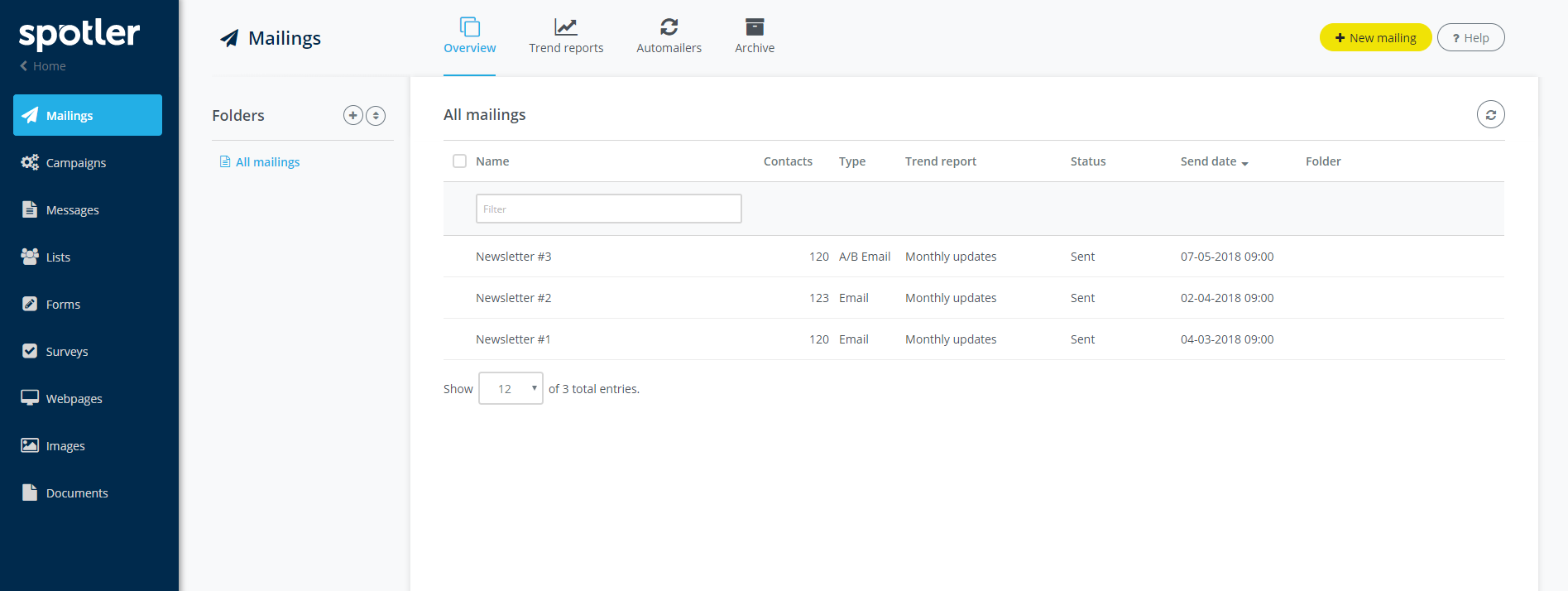Click the New mailing button
The image size is (1568, 591).
[x=1375, y=38]
